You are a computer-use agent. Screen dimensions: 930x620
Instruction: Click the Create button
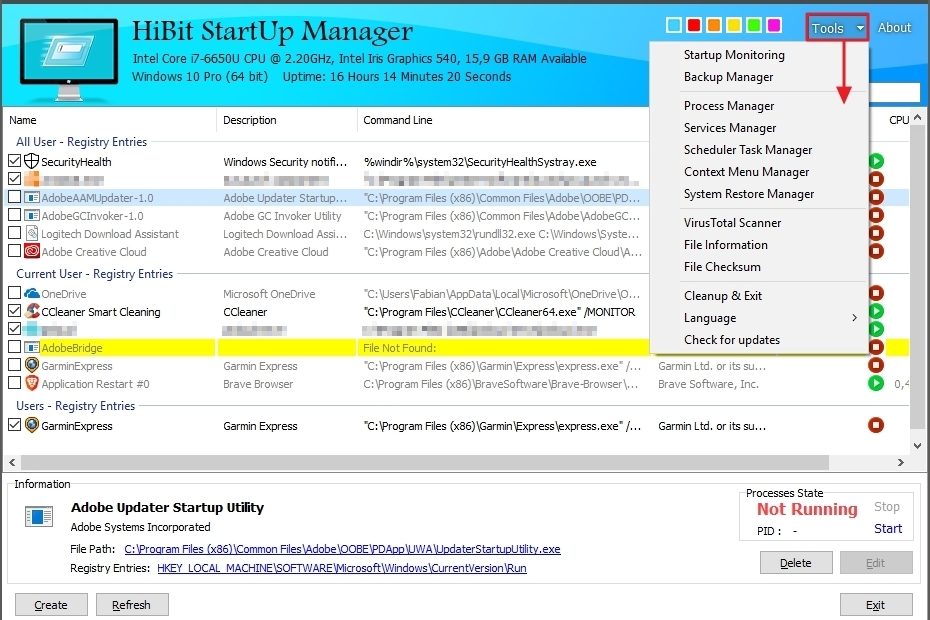coord(51,605)
